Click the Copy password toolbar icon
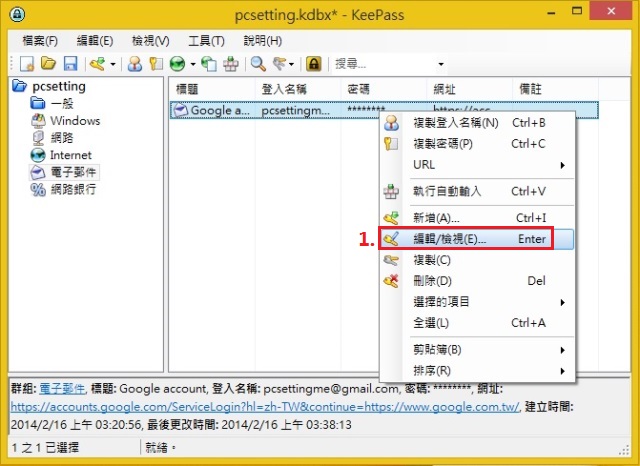The width and height of the screenshot is (640, 466). [x=156, y=64]
